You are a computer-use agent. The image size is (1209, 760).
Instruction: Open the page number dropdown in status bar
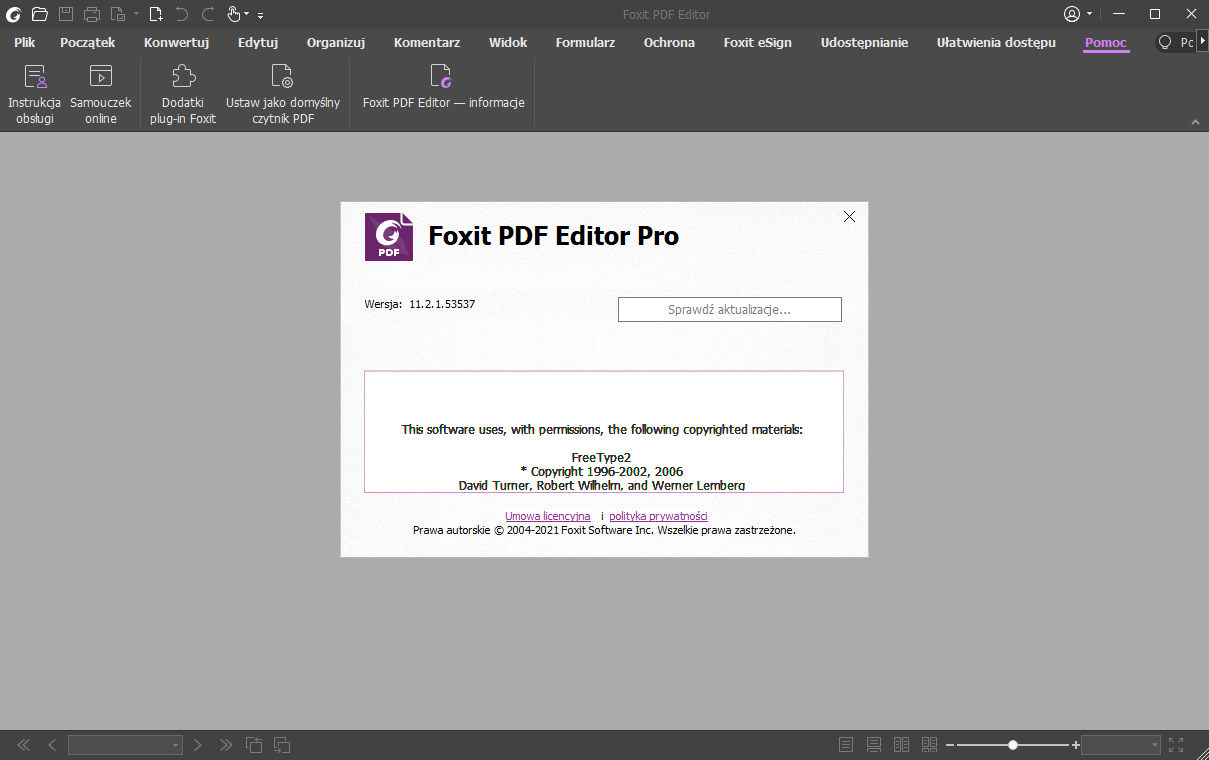coord(176,745)
